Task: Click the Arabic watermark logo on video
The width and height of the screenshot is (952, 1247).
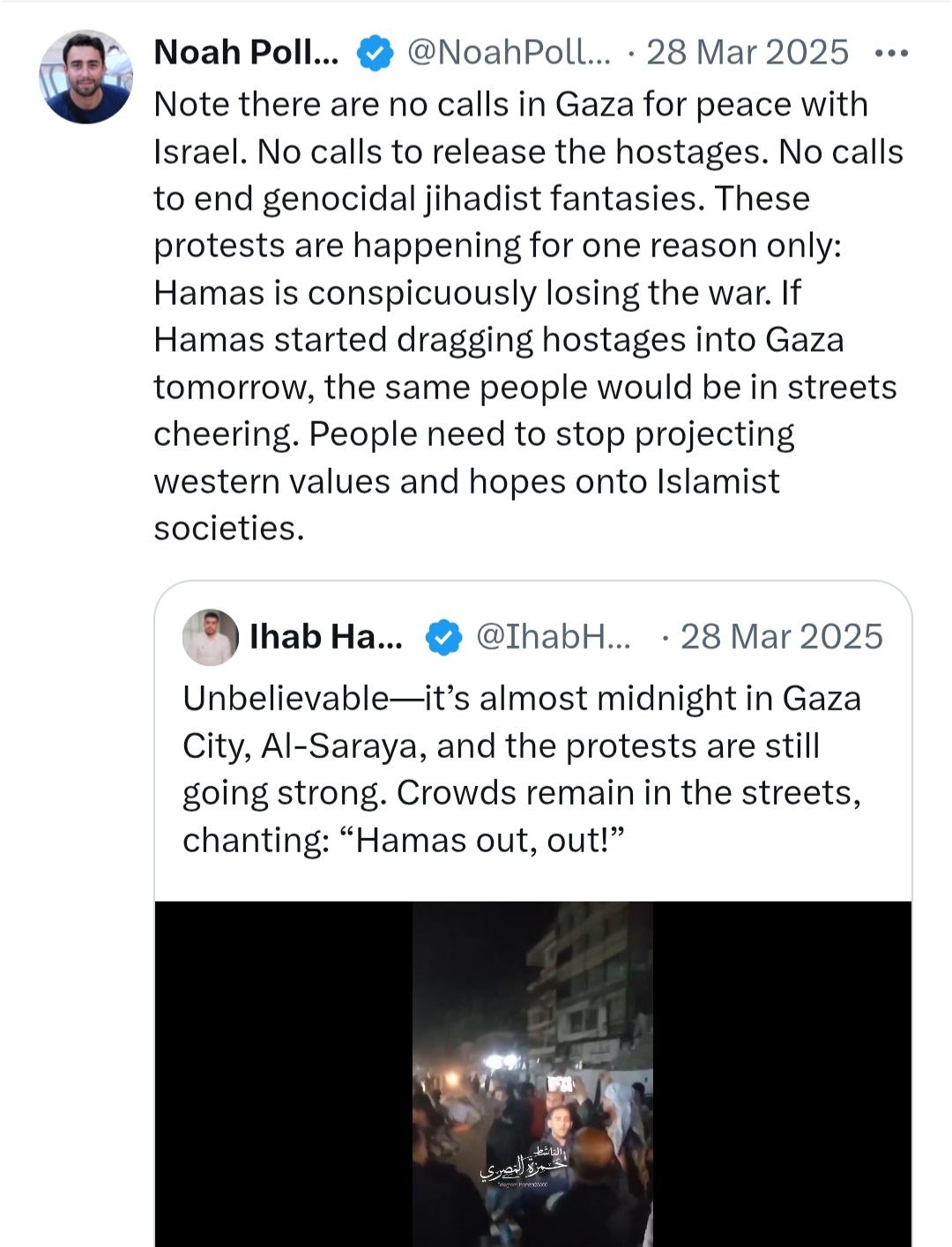Action: tap(524, 1165)
